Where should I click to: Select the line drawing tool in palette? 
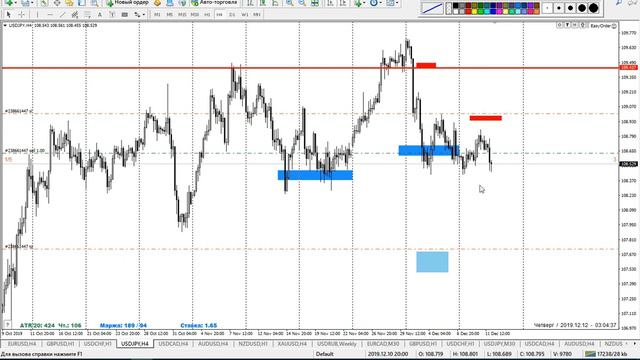[432, 7]
